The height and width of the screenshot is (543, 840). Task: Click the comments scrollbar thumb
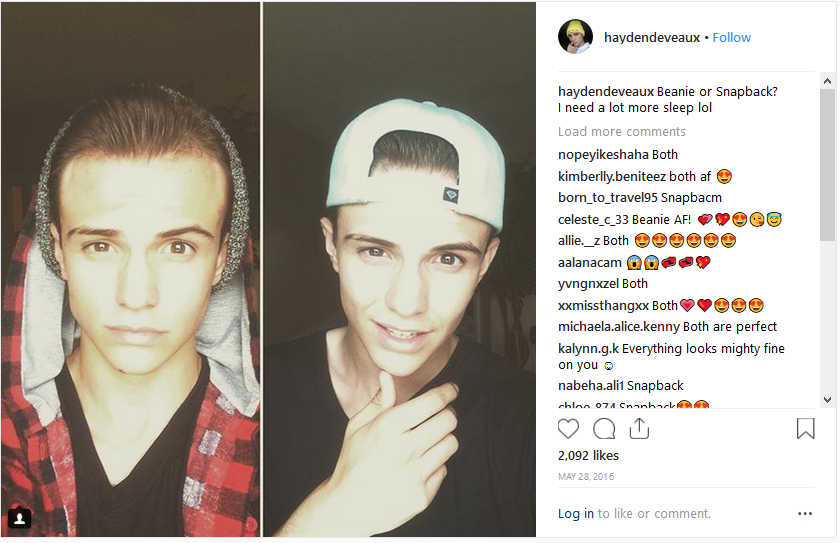(x=827, y=160)
